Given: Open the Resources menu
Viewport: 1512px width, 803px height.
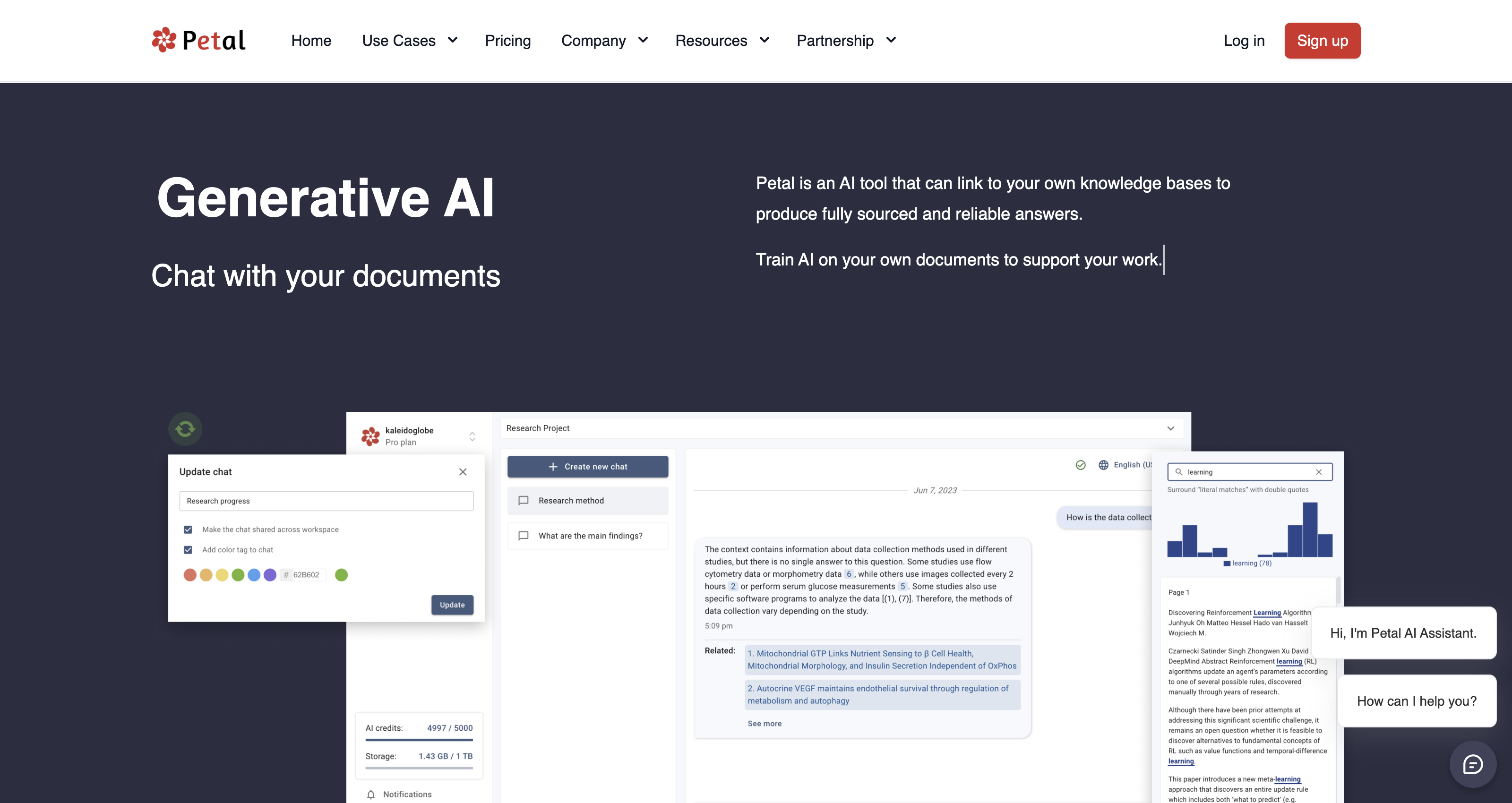Looking at the screenshot, I should click(722, 41).
